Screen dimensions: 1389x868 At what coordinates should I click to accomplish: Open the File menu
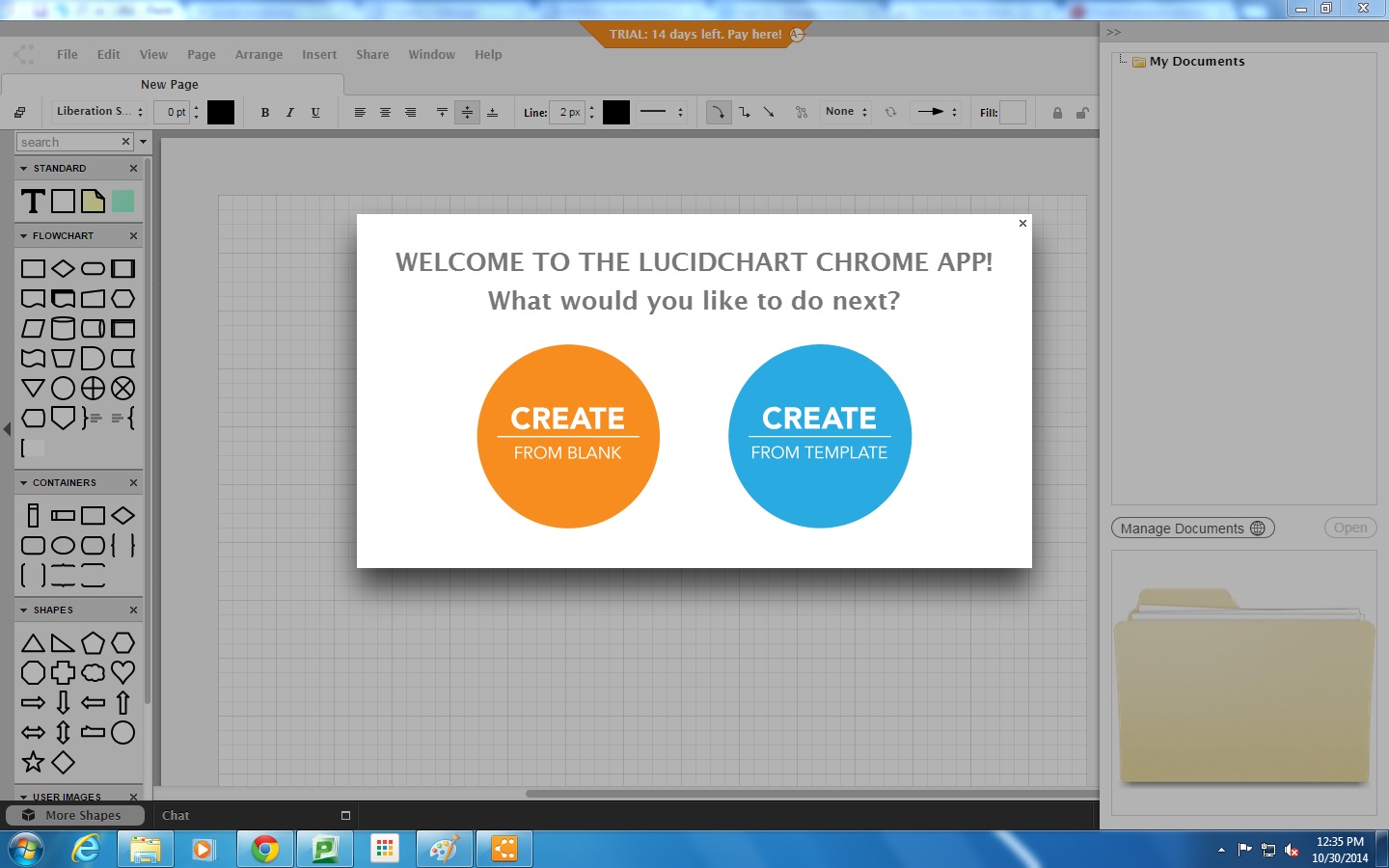pyautogui.click(x=68, y=55)
